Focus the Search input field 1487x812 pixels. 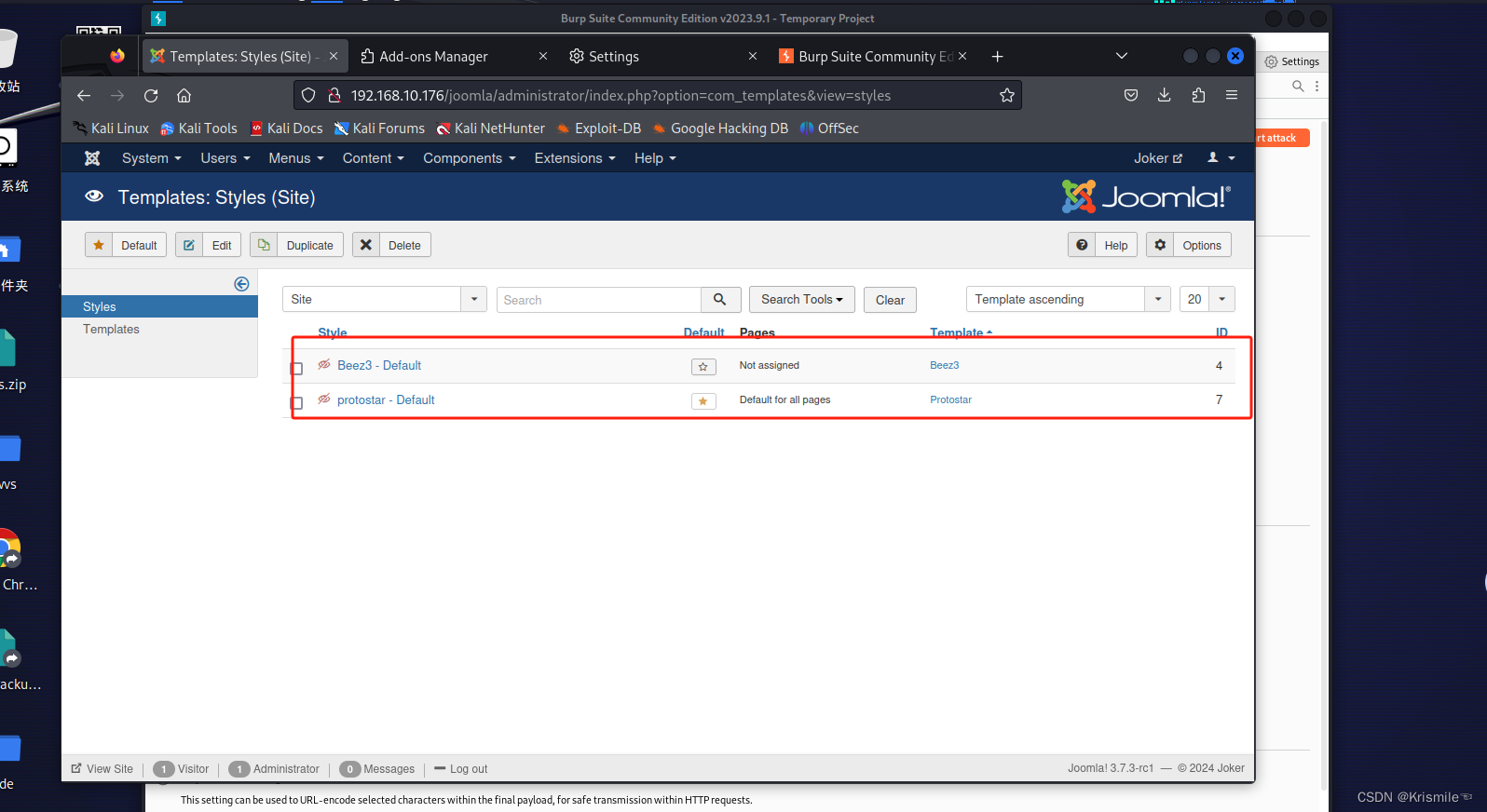coord(599,300)
